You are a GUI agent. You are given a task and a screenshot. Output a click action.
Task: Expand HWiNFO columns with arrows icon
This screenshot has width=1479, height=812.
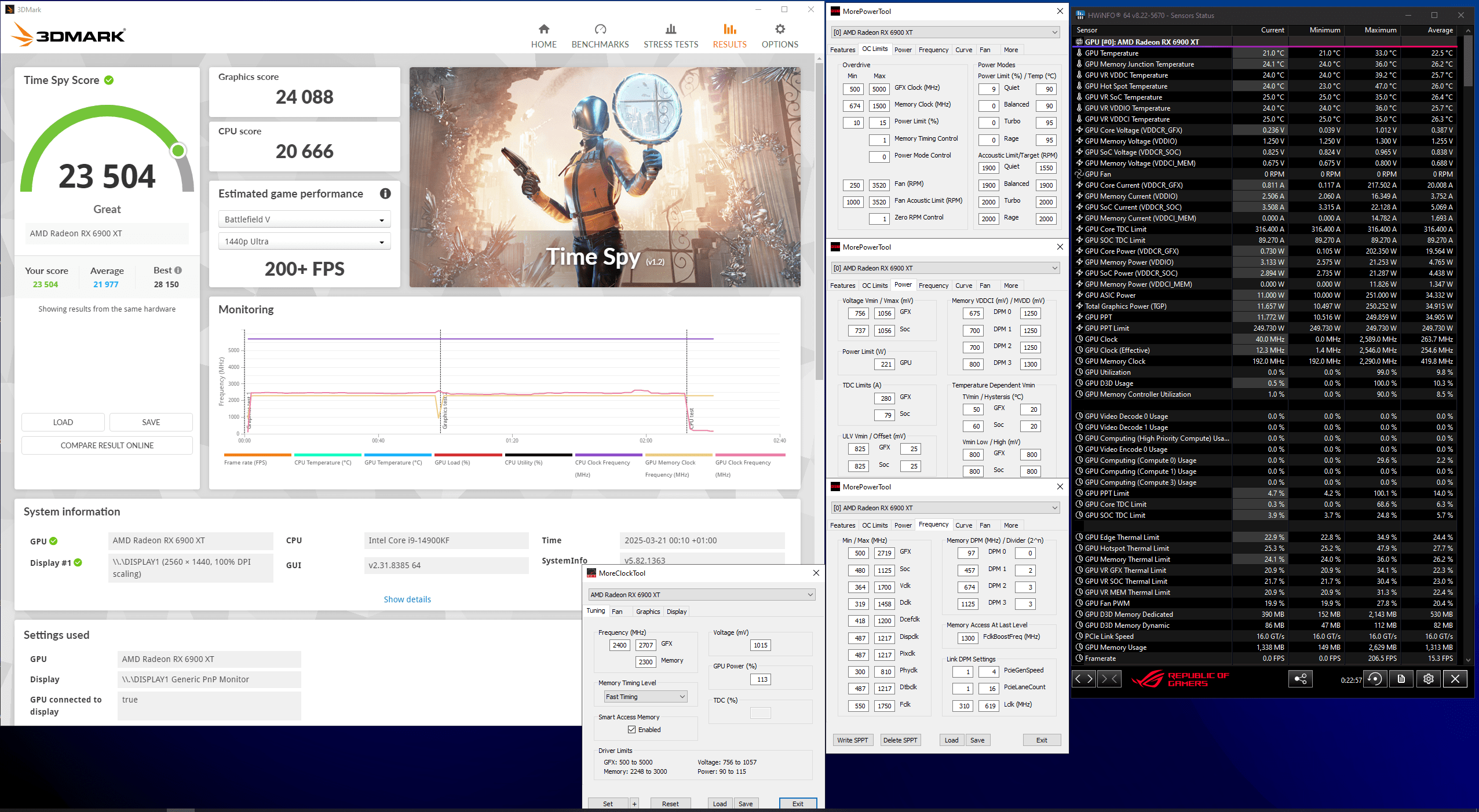click(x=1084, y=679)
